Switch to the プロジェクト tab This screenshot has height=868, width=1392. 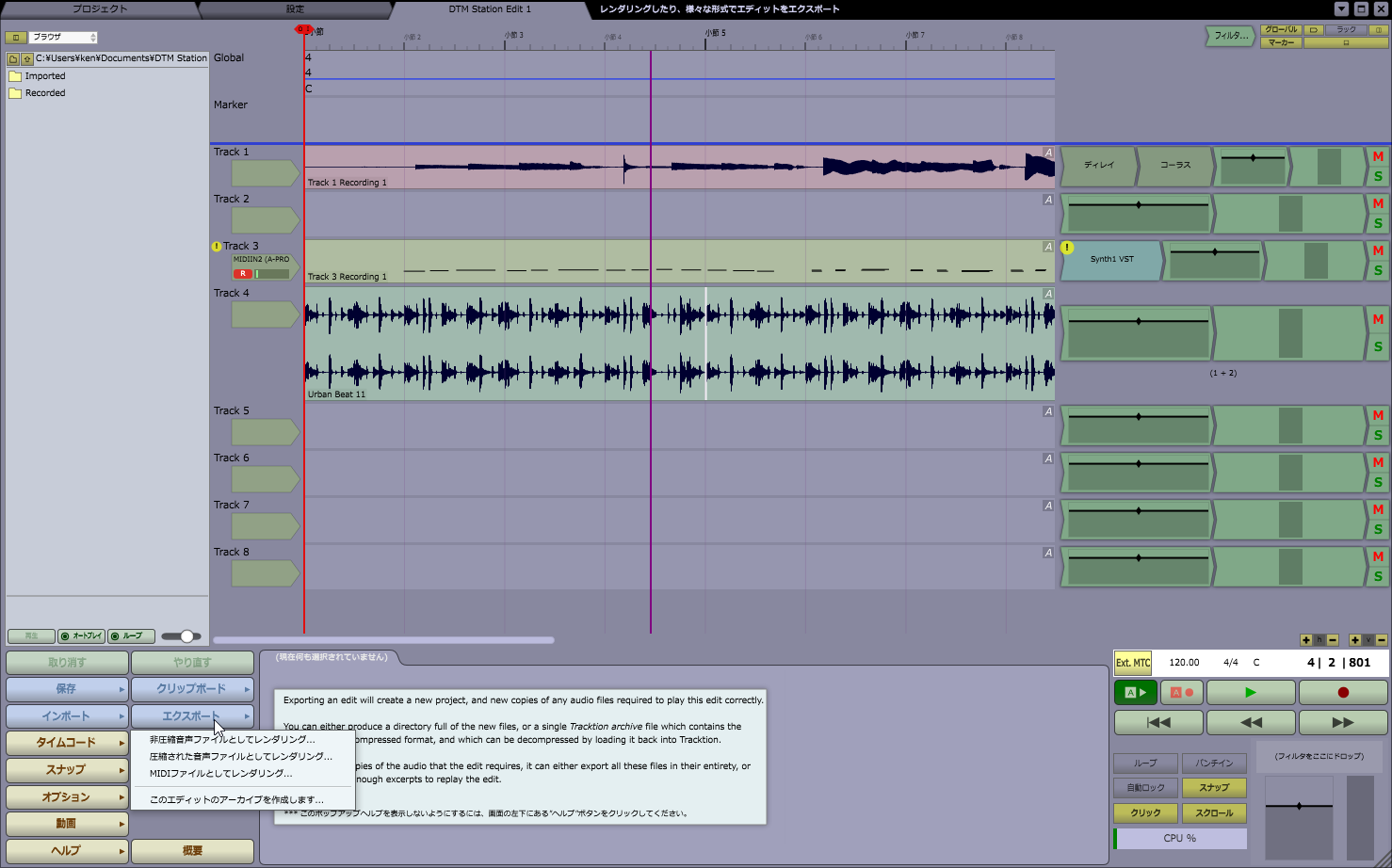point(100,9)
